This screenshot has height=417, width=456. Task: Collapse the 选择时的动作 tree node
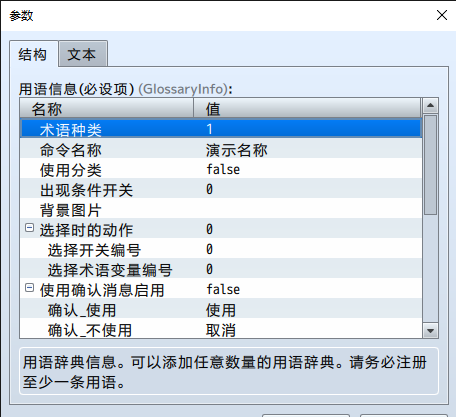click(29, 228)
